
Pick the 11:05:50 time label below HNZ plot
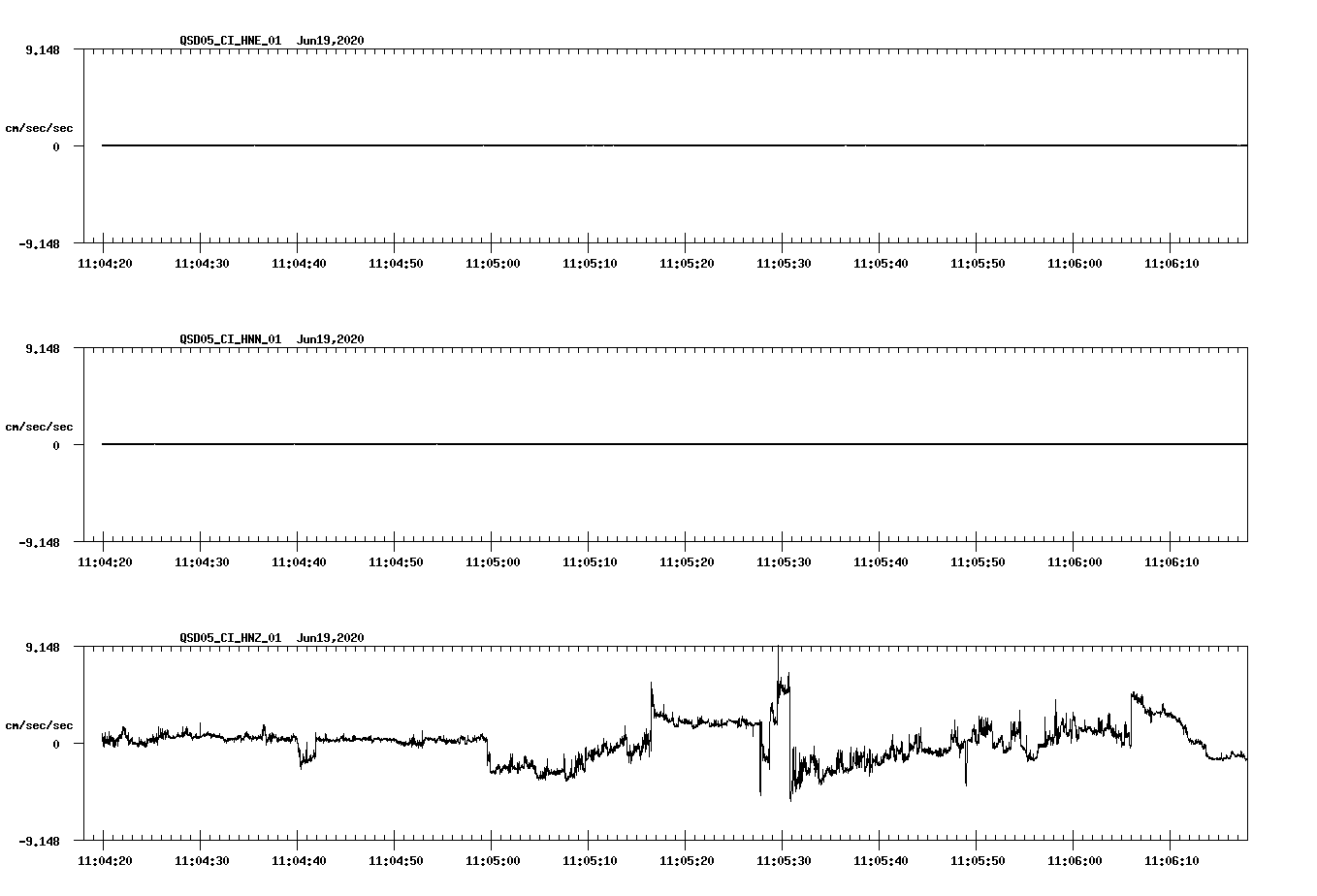[978, 860]
